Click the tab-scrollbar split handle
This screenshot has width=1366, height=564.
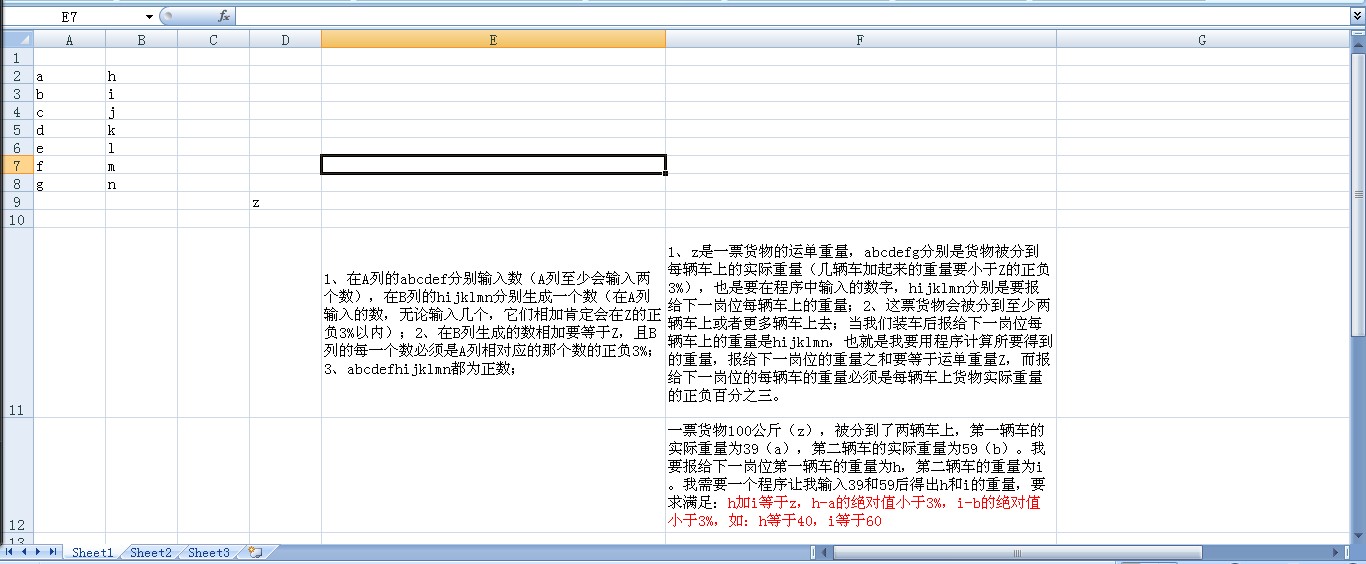tap(813, 552)
